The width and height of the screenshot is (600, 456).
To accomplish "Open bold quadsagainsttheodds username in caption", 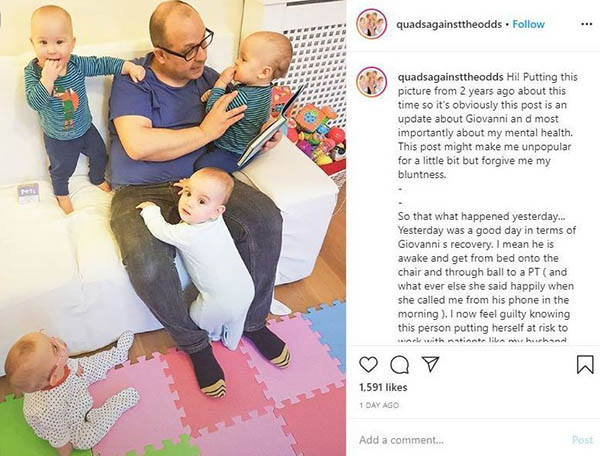I will pos(451,77).
